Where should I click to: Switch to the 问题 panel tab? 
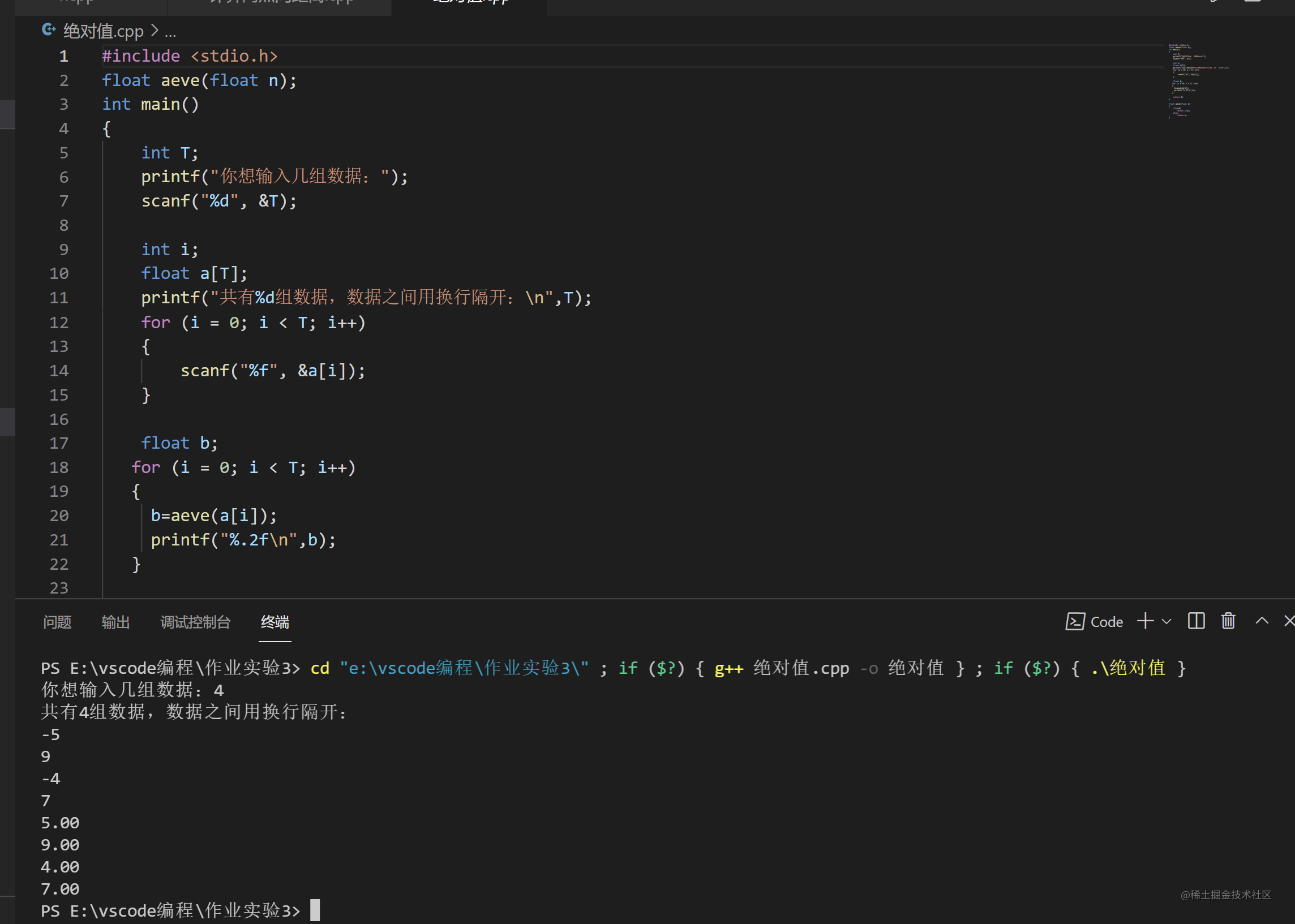(x=58, y=622)
